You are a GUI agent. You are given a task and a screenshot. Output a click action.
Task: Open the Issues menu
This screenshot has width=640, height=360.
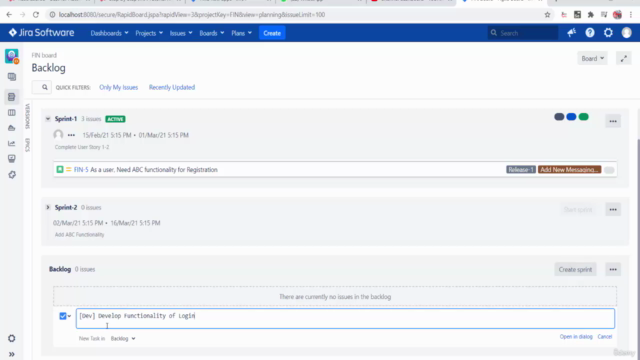181,33
